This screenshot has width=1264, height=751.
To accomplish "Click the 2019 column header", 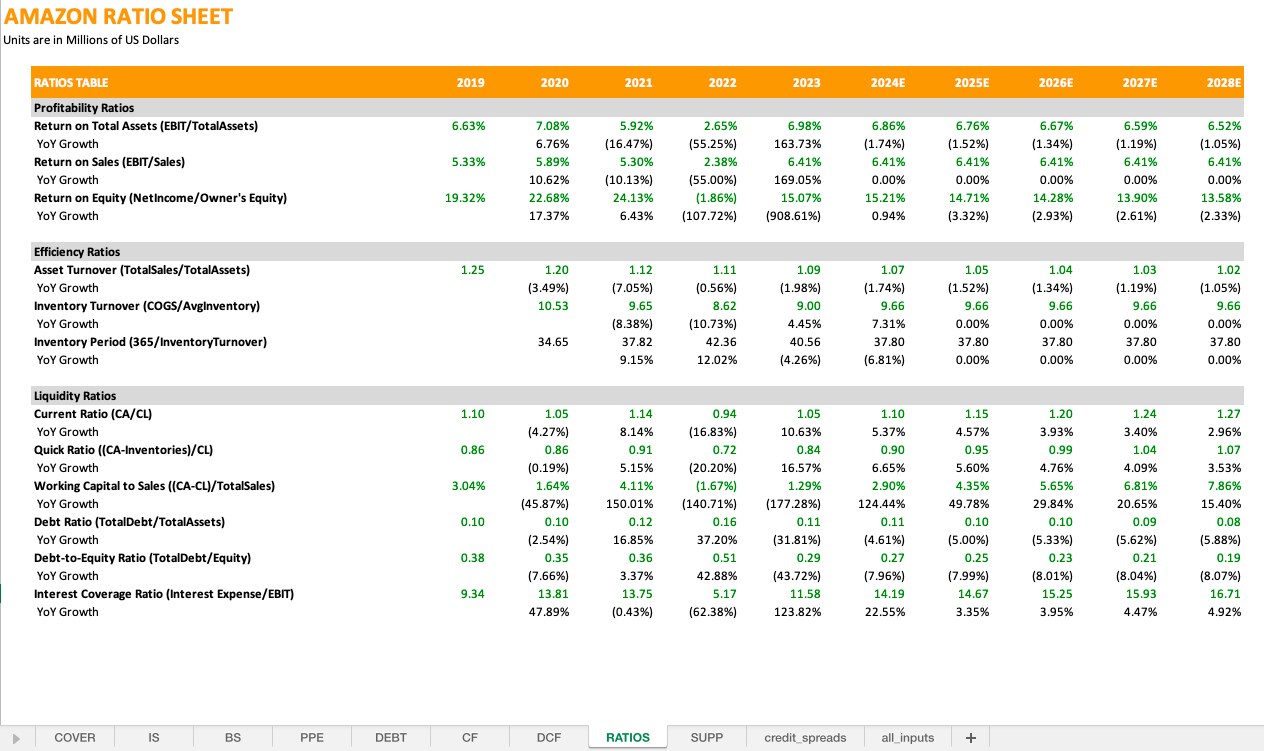I will click(x=471, y=83).
